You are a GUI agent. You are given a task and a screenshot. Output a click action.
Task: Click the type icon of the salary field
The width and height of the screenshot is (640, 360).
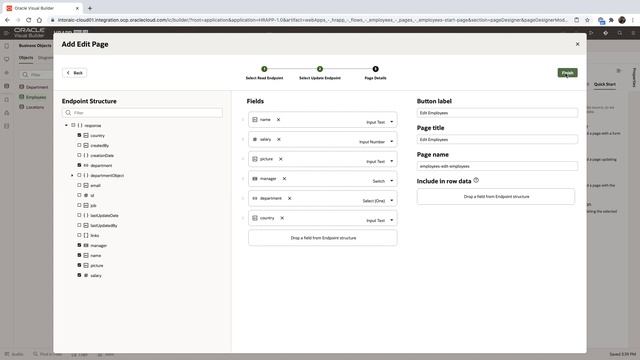(255, 139)
